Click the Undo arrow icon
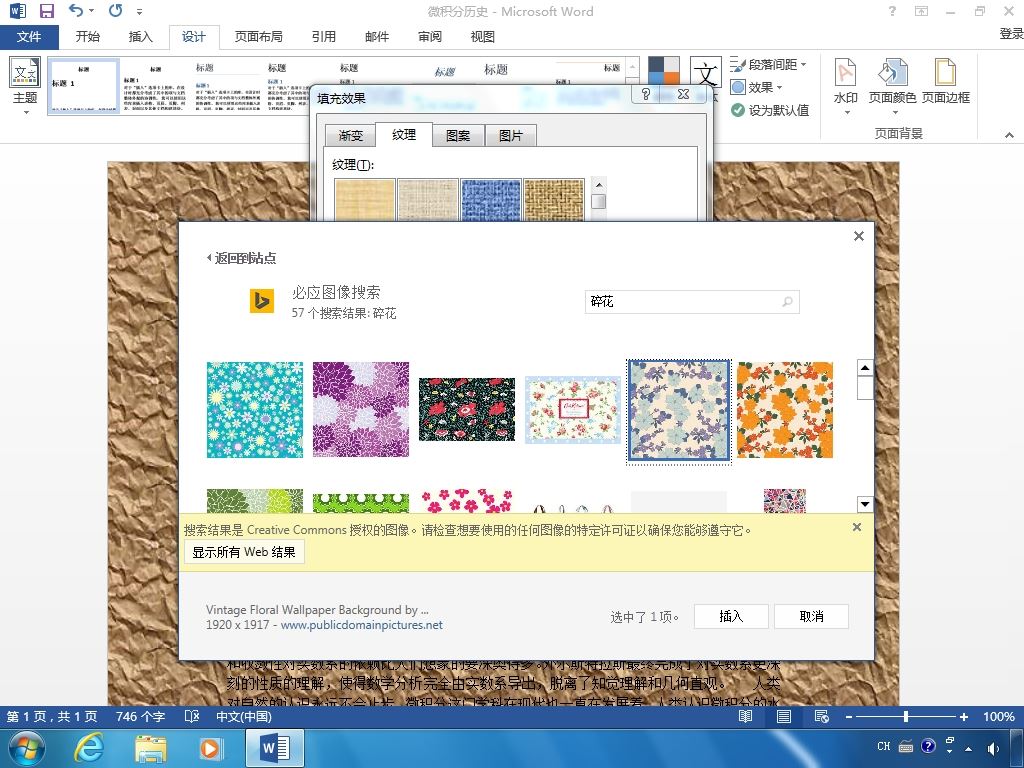Viewport: 1024px width, 768px height. (76, 11)
